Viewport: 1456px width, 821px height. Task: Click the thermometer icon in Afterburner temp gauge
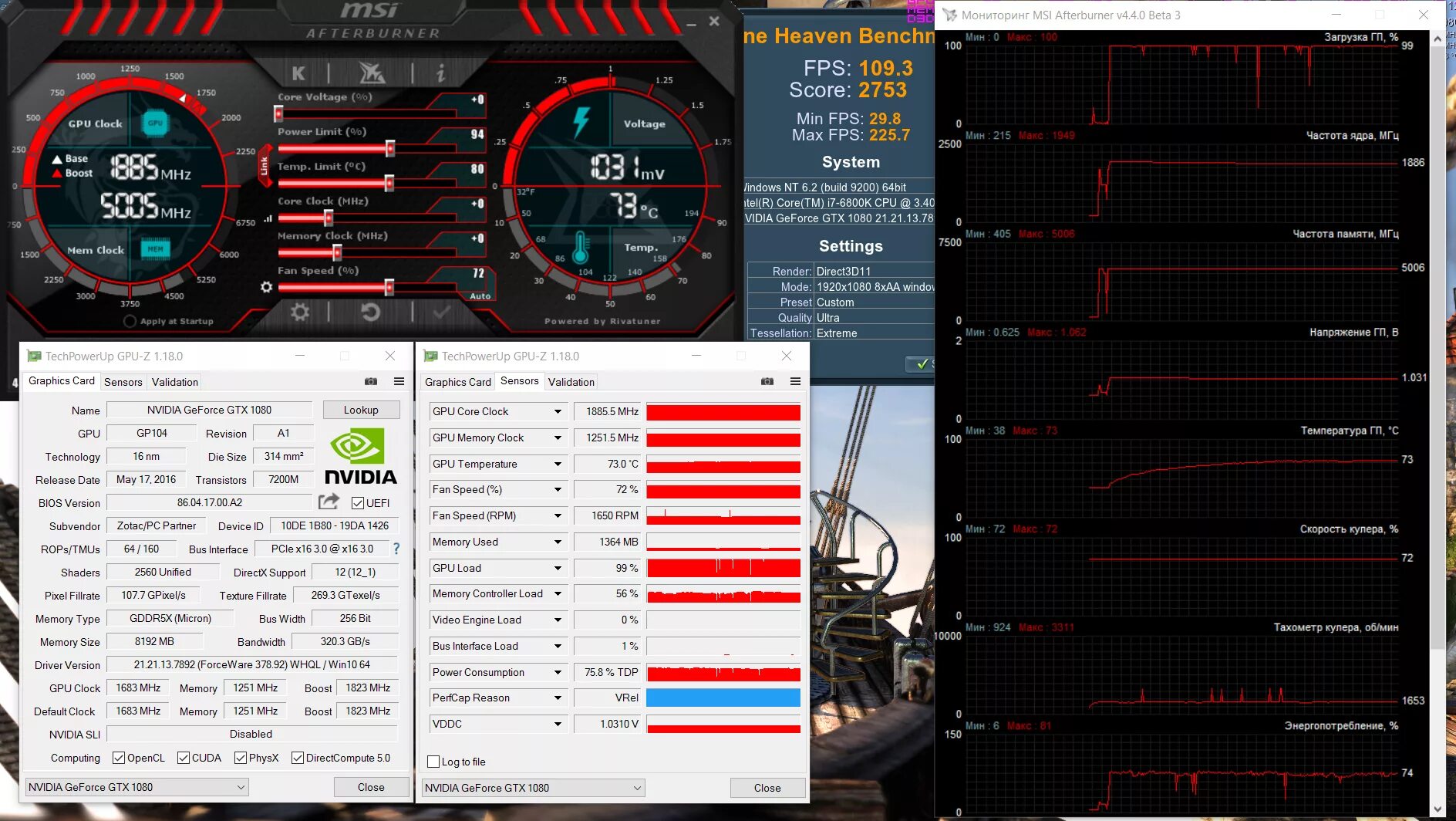click(581, 248)
